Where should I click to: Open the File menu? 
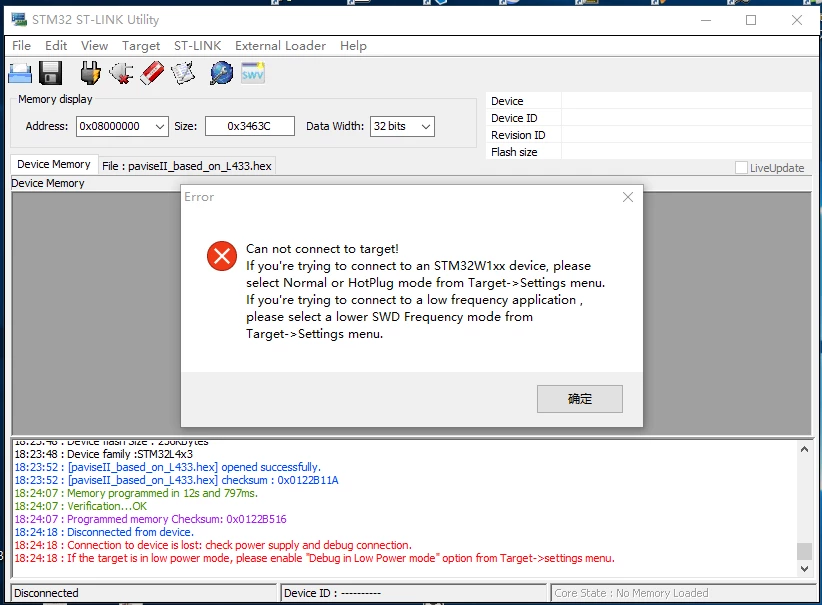[21, 46]
